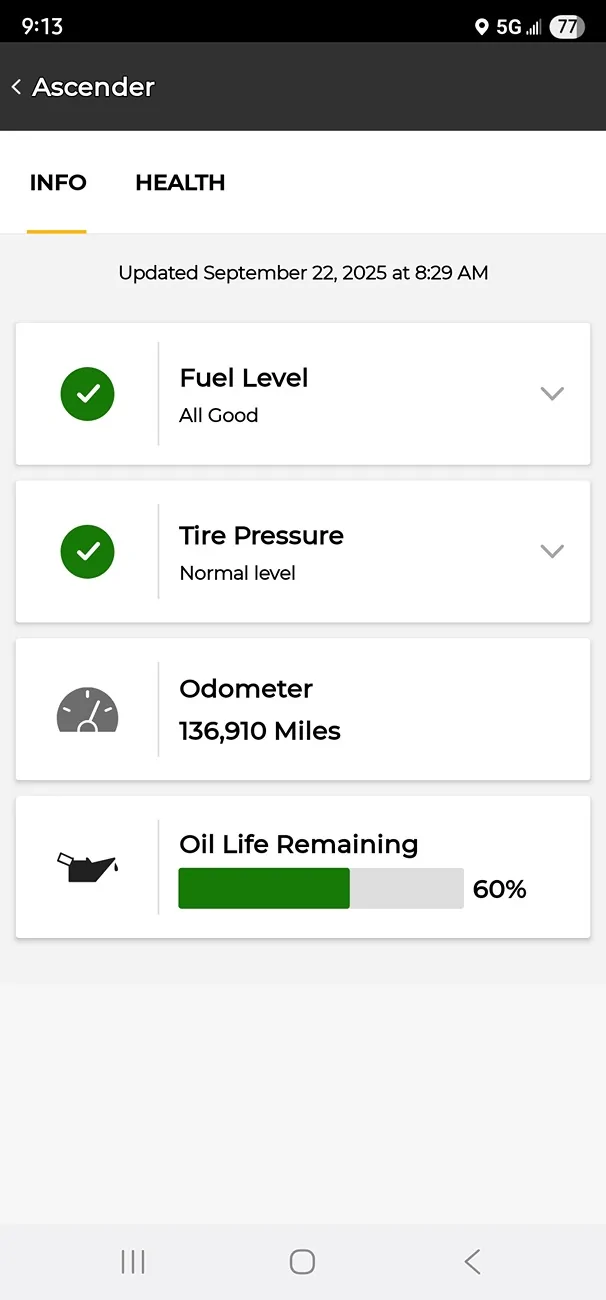
Task: Tap the back arrow beside Ascender
Action: (x=16, y=87)
